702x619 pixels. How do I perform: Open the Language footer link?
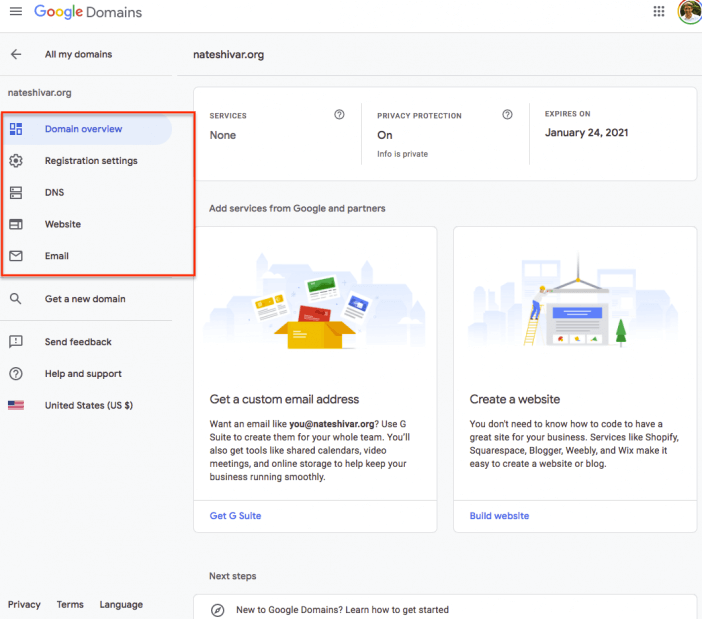coord(121,605)
